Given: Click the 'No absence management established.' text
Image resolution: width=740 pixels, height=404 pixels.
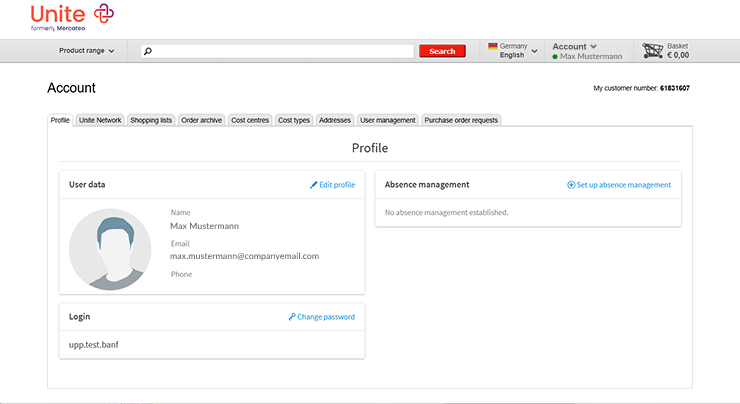Looking at the screenshot, I should (446, 212).
